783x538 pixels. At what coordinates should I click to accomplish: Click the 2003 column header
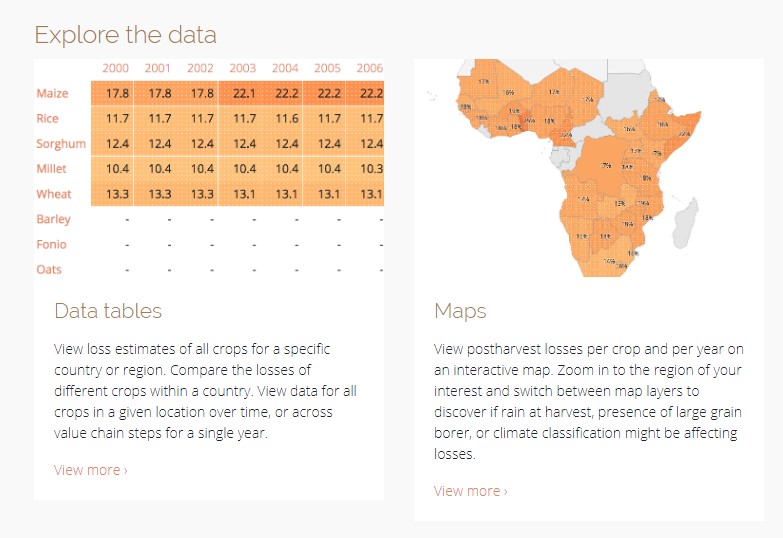click(242, 68)
